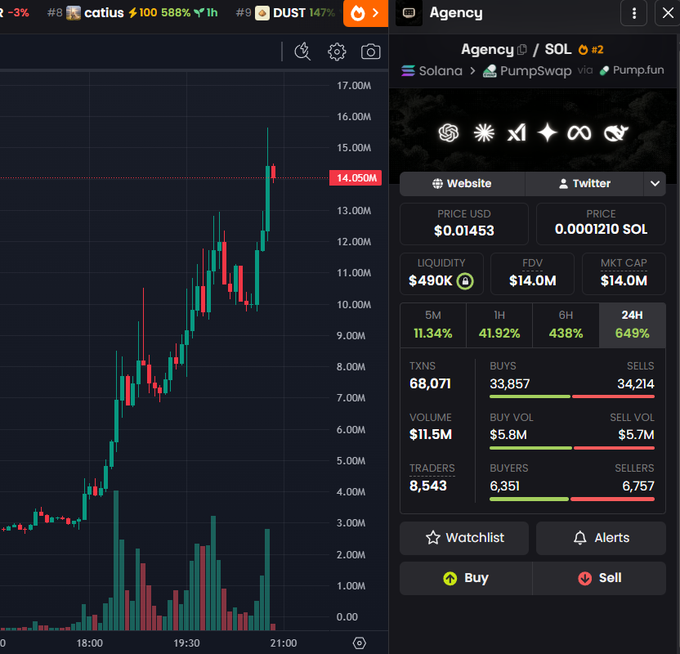
Task: Close the Agency panel
Action: 668,13
